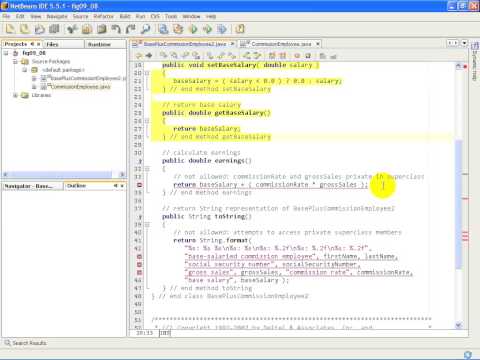This screenshot has width=480, height=360.
Task: Click the Copy toolbar icon
Action: coord(87,29)
